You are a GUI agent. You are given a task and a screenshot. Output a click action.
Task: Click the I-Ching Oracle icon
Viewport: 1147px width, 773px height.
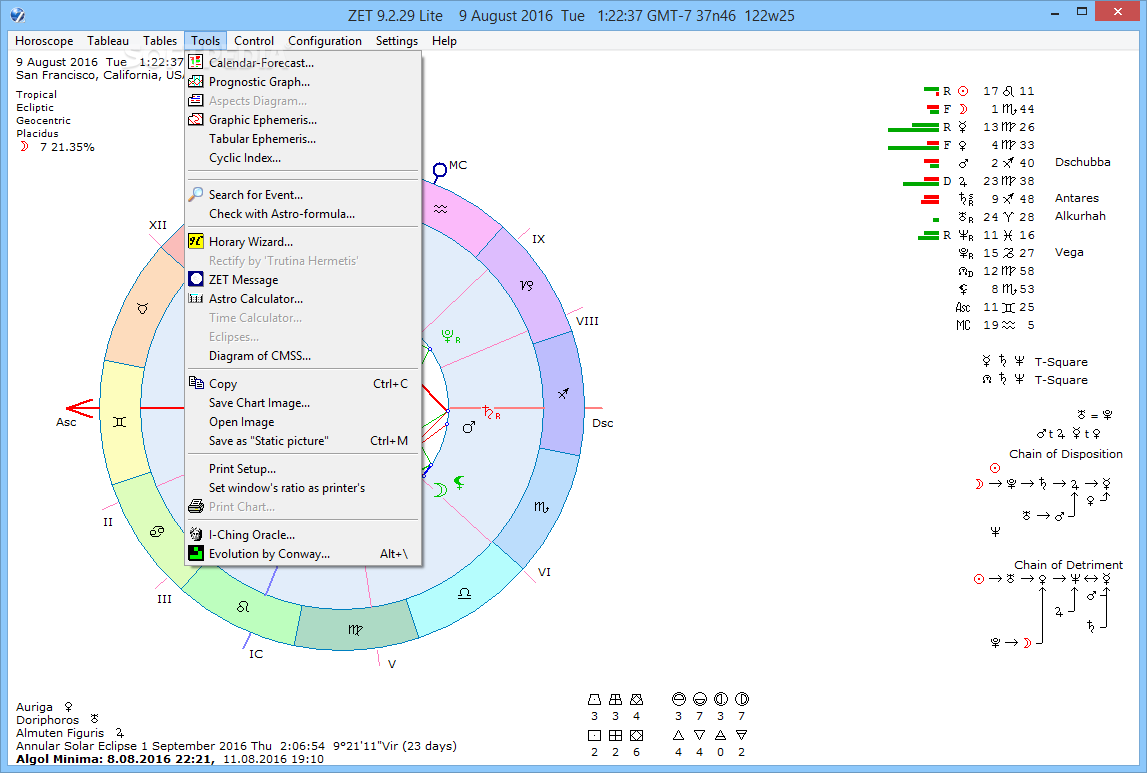point(195,534)
